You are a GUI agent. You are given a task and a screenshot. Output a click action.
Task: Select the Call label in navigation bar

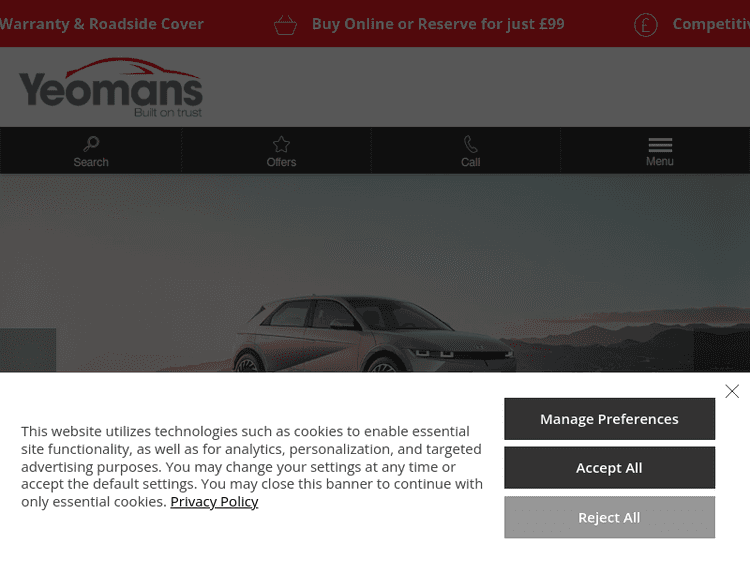(470, 162)
